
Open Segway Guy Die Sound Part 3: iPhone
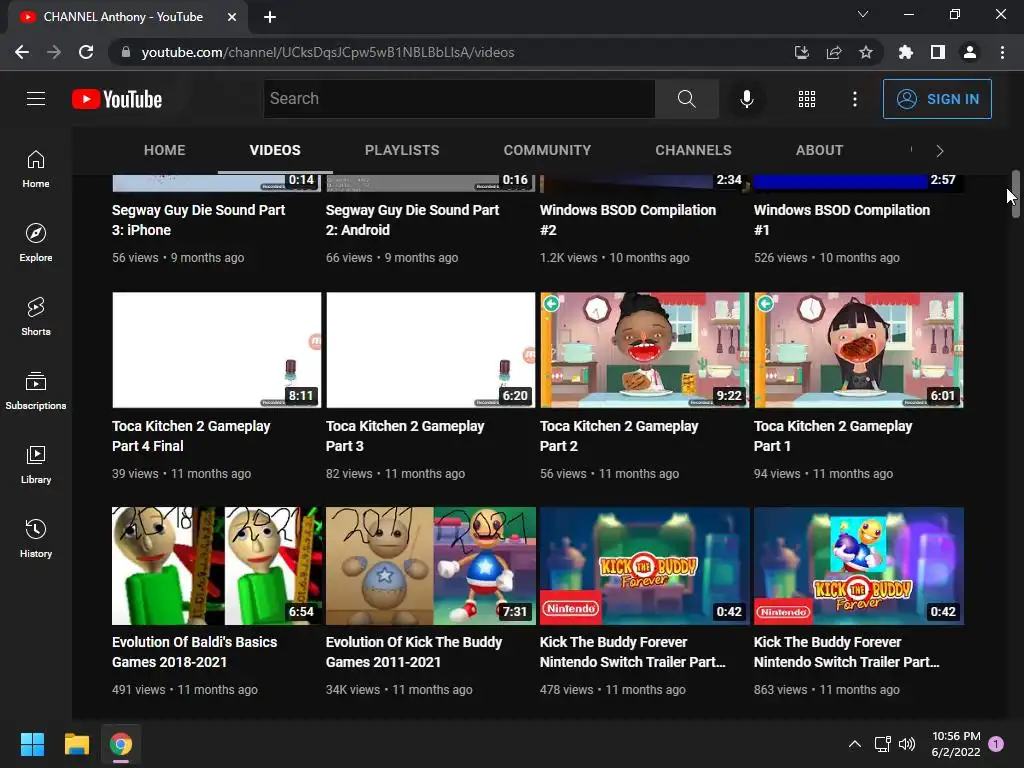pyautogui.click(x=199, y=220)
